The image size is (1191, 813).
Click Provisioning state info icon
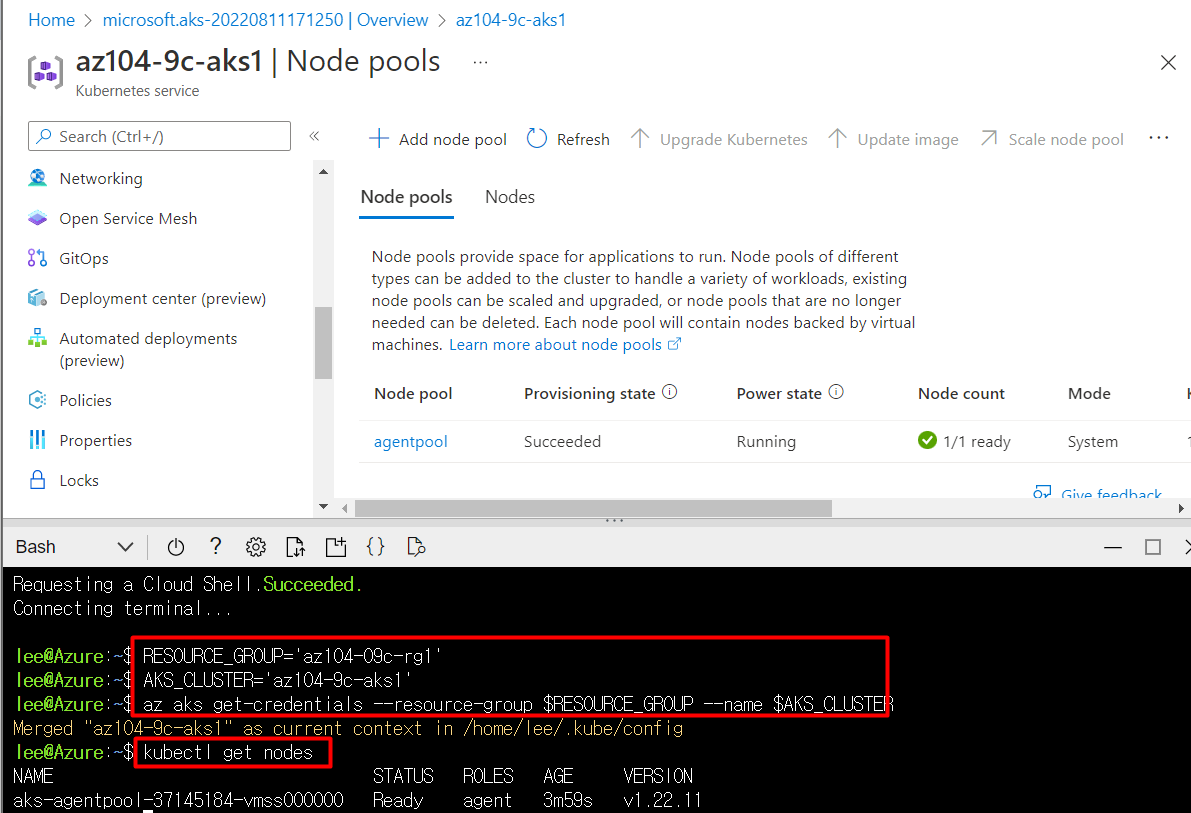point(669,392)
